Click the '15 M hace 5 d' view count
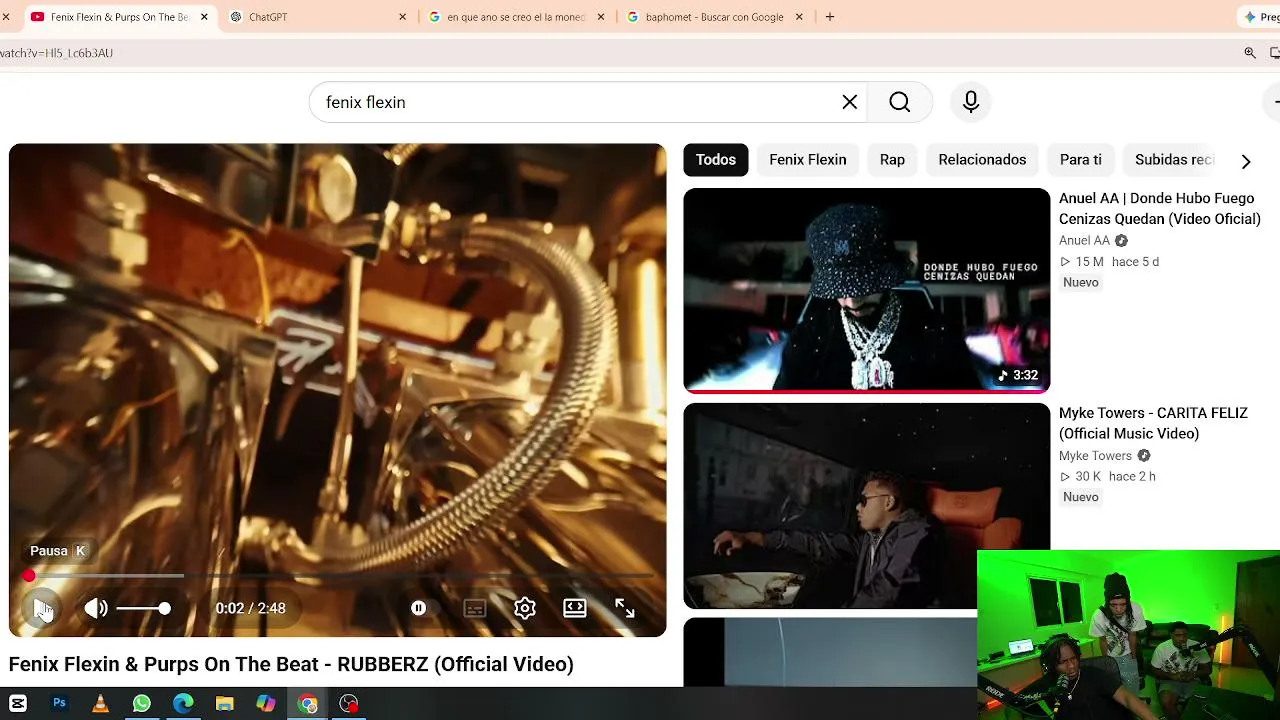 coord(1109,262)
